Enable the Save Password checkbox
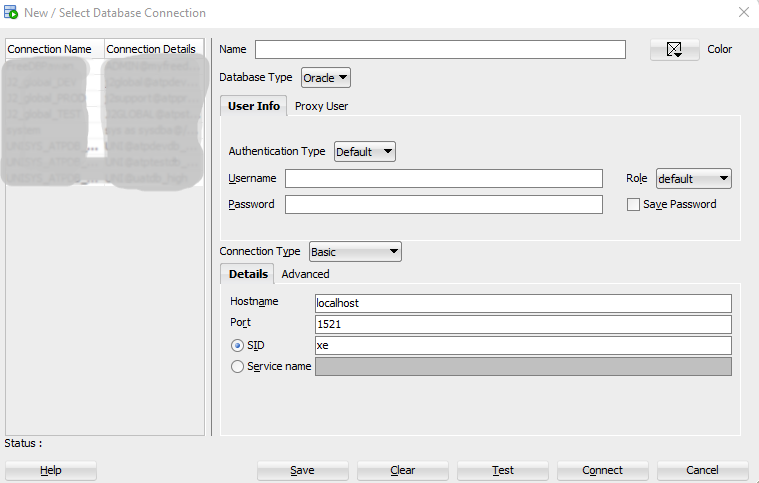759x483 pixels. 633,204
